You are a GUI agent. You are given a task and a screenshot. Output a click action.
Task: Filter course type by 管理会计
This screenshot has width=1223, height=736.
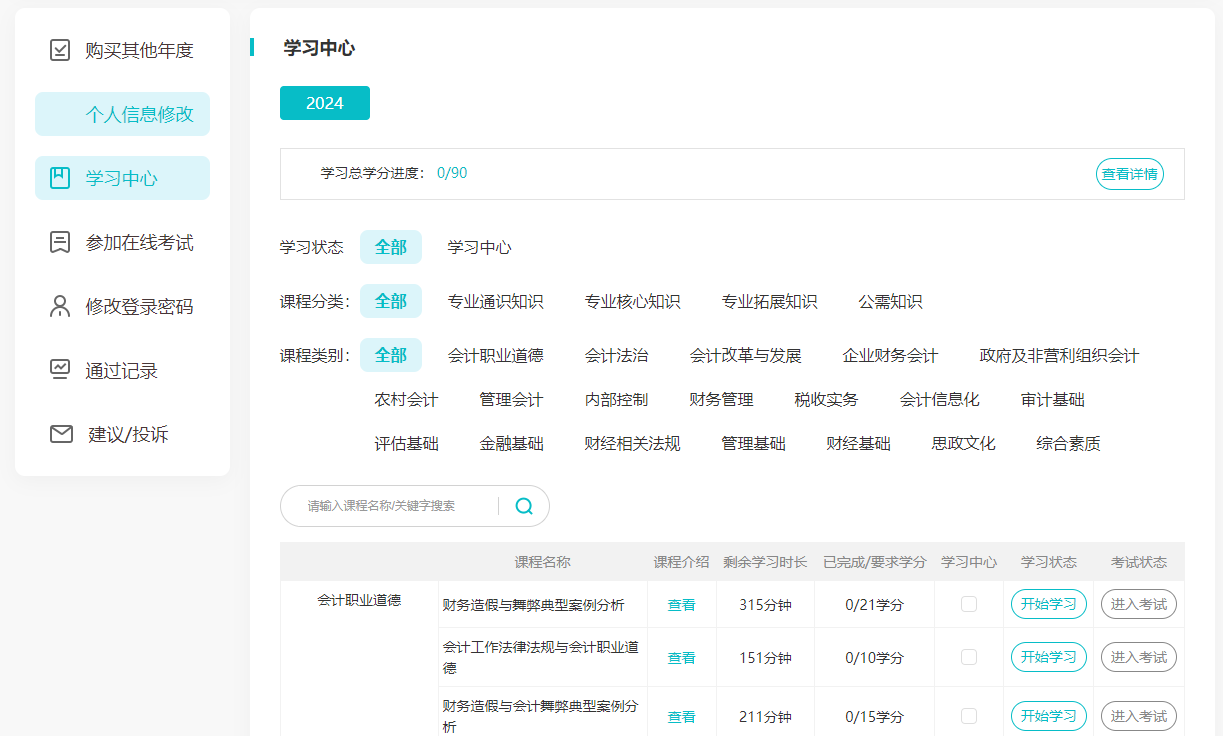click(x=511, y=399)
